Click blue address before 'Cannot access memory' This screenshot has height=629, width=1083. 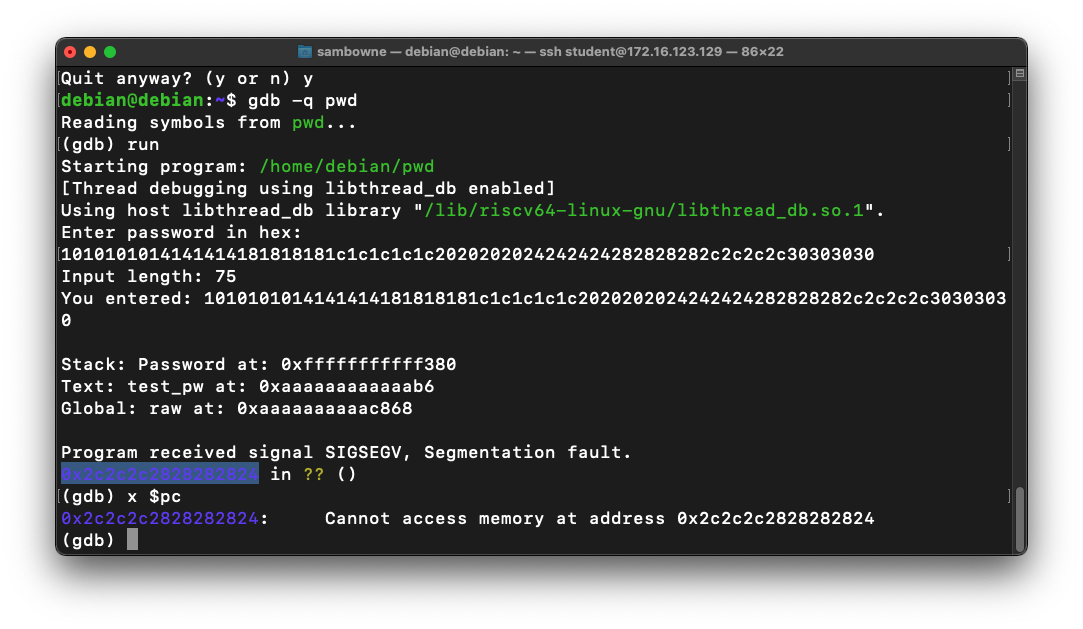click(x=160, y=519)
